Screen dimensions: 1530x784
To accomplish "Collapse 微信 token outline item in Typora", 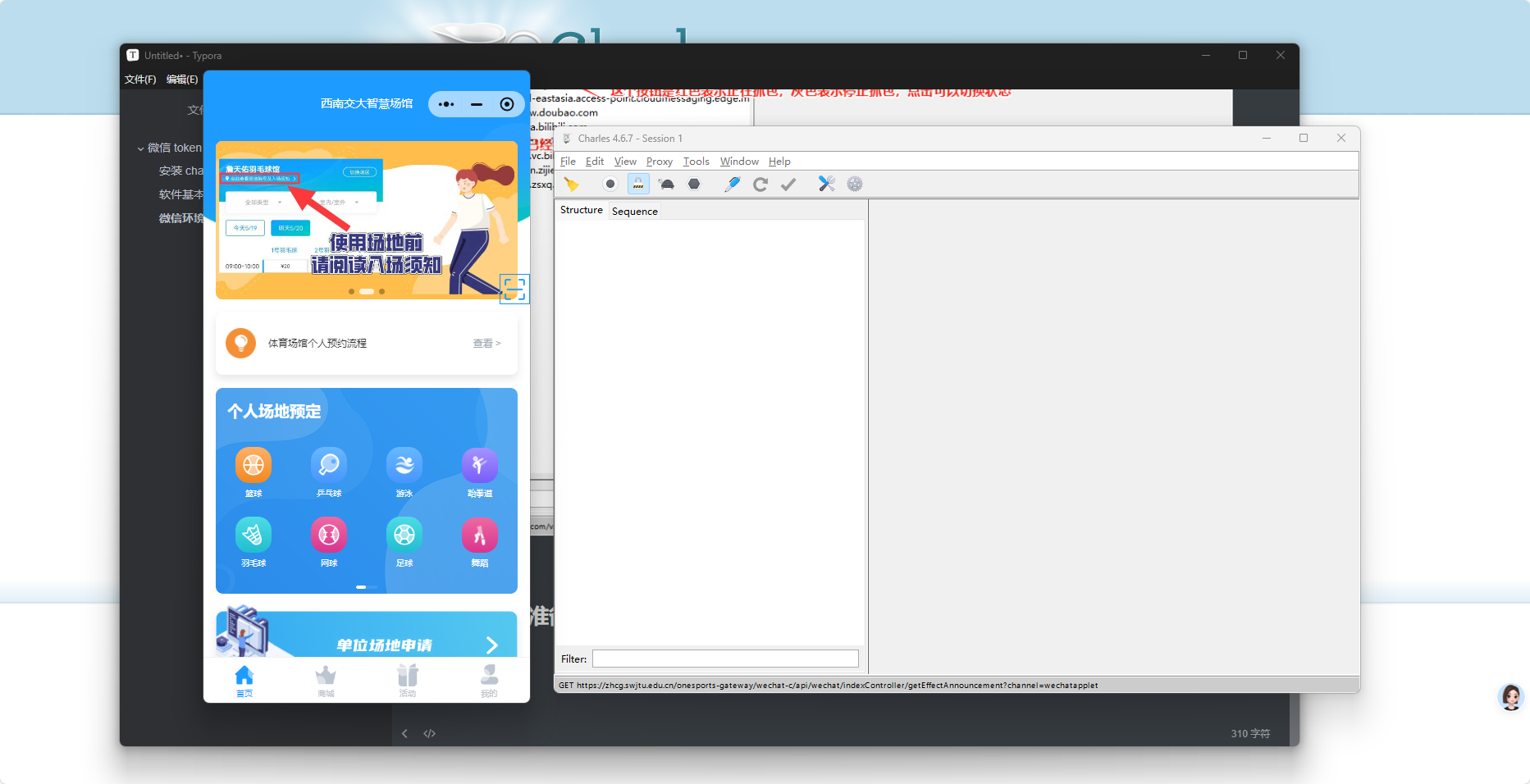I will [140, 148].
